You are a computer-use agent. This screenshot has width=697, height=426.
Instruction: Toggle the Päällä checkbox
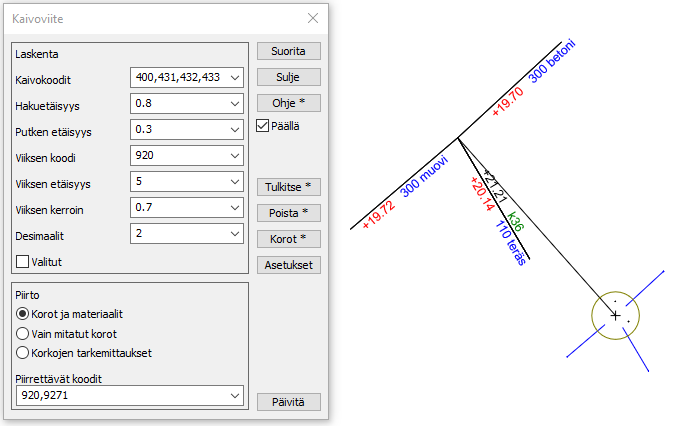pos(264,126)
